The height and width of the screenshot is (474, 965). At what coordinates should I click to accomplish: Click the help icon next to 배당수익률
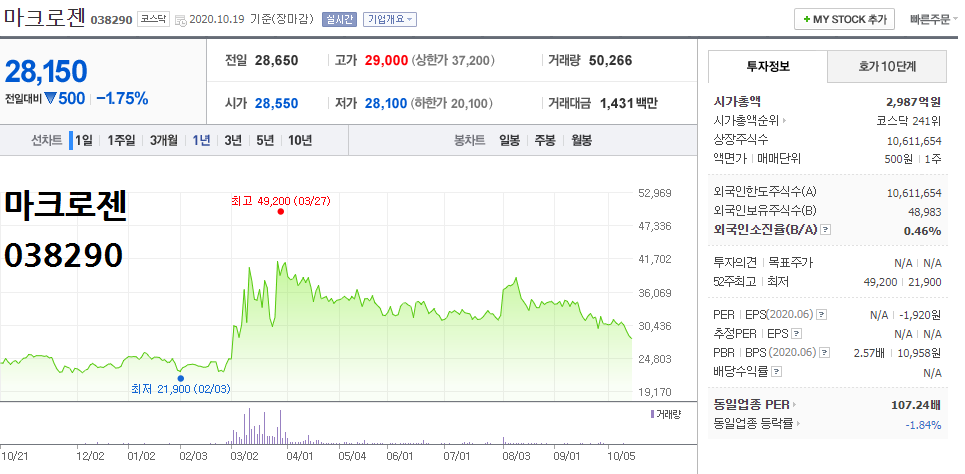(x=777, y=372)
